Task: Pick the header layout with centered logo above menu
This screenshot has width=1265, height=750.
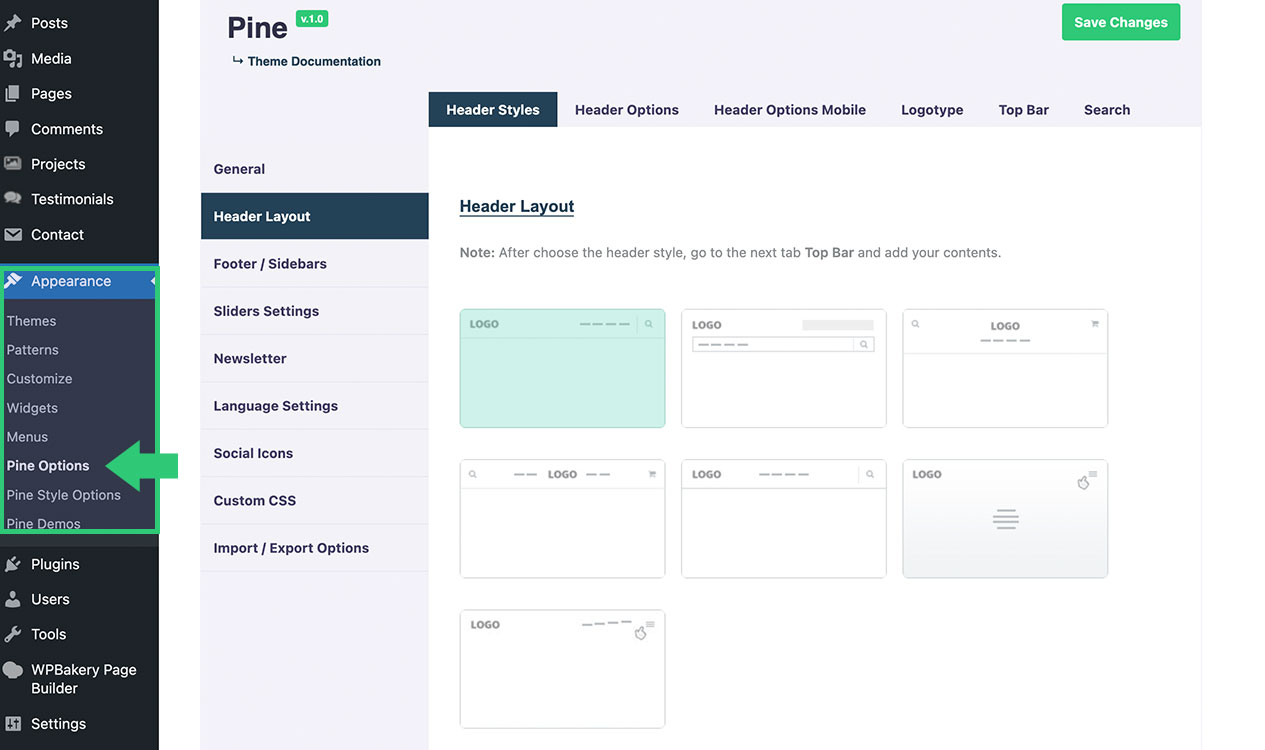Action: click(x=1005, y=368)
